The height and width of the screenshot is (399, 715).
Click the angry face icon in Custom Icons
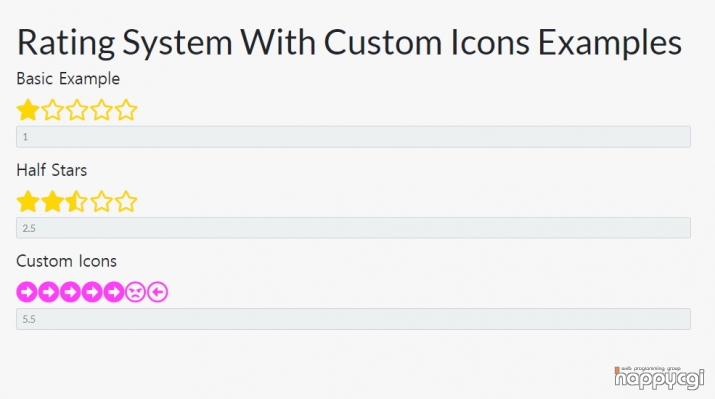[135, 292]
